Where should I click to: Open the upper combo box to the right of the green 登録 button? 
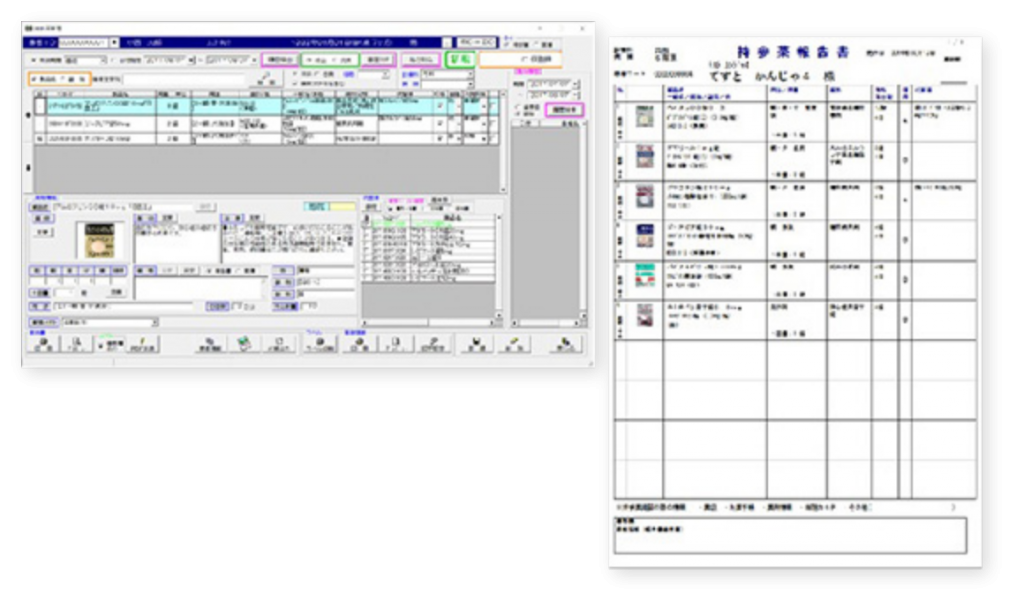coord(447,74)
